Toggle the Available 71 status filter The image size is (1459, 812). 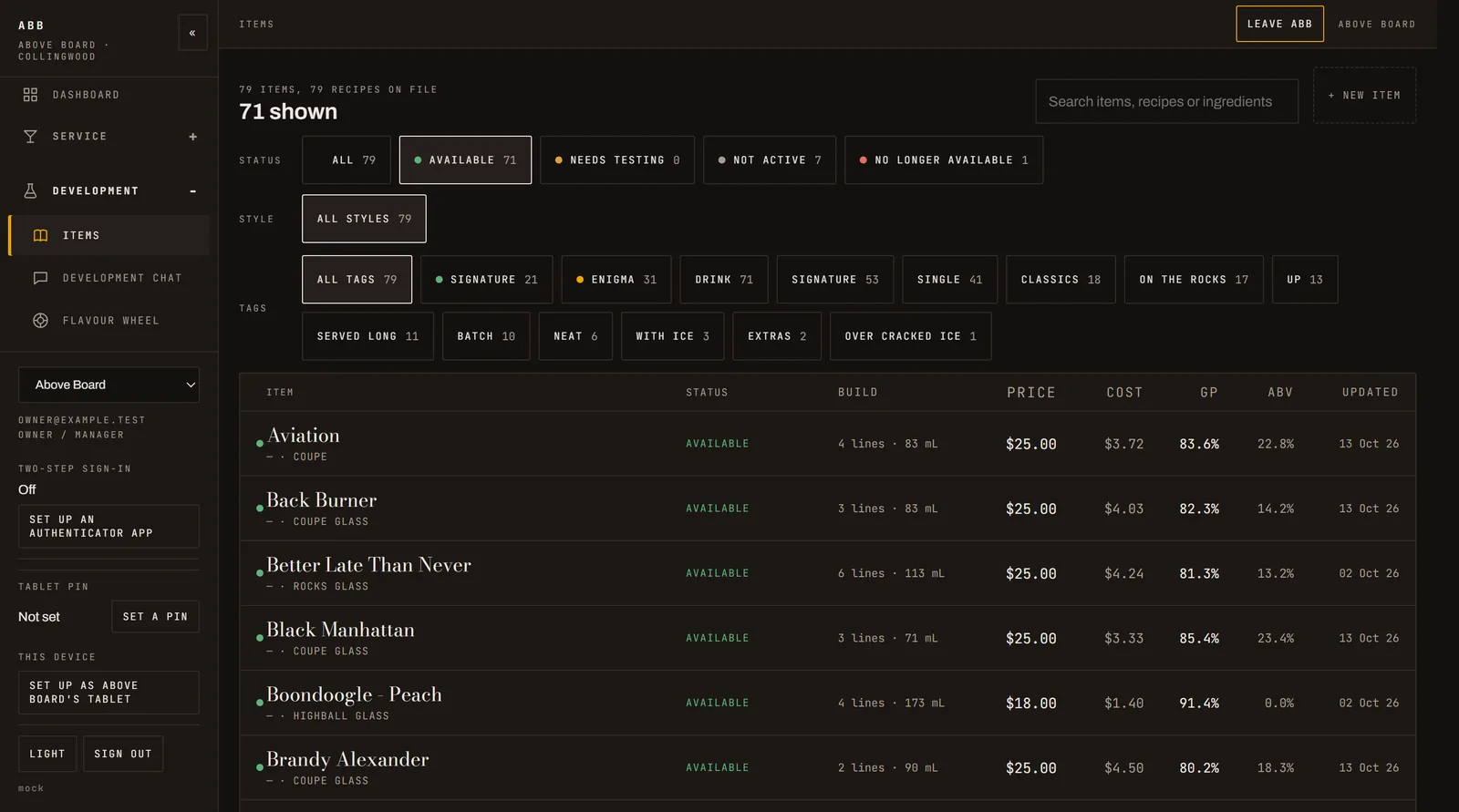click(465, 160)
